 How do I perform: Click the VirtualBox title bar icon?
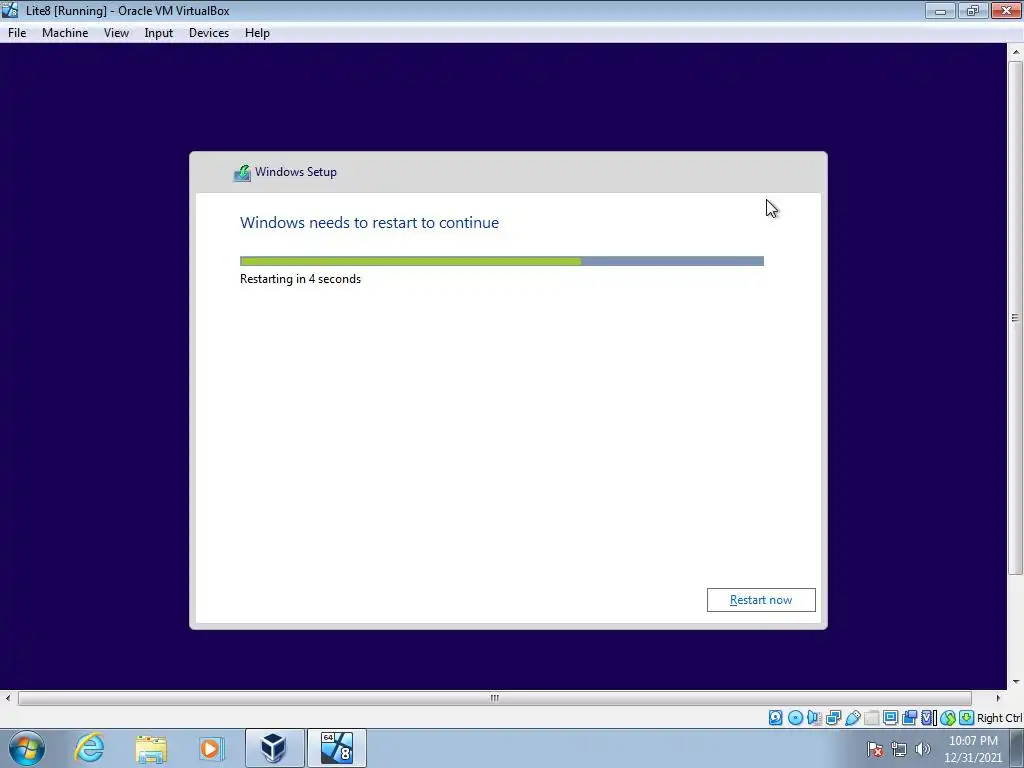click(10, 10)
